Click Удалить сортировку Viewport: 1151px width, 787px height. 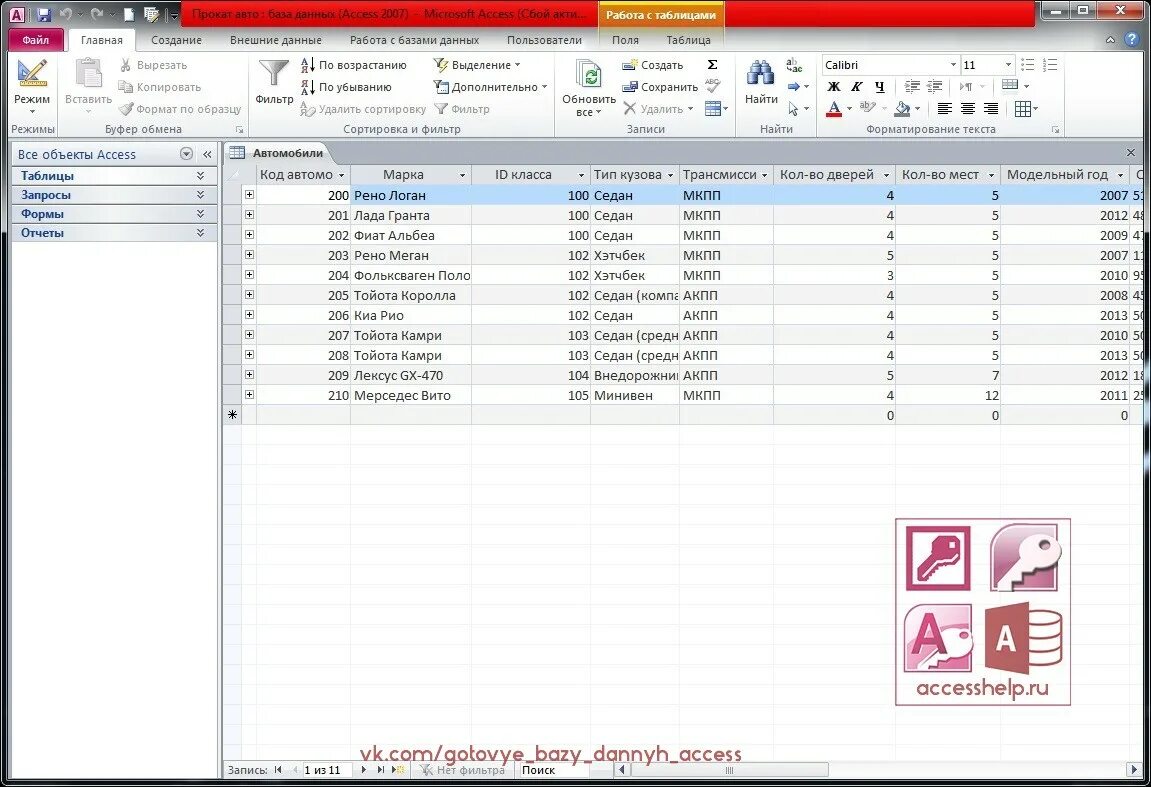coord(363,109)
